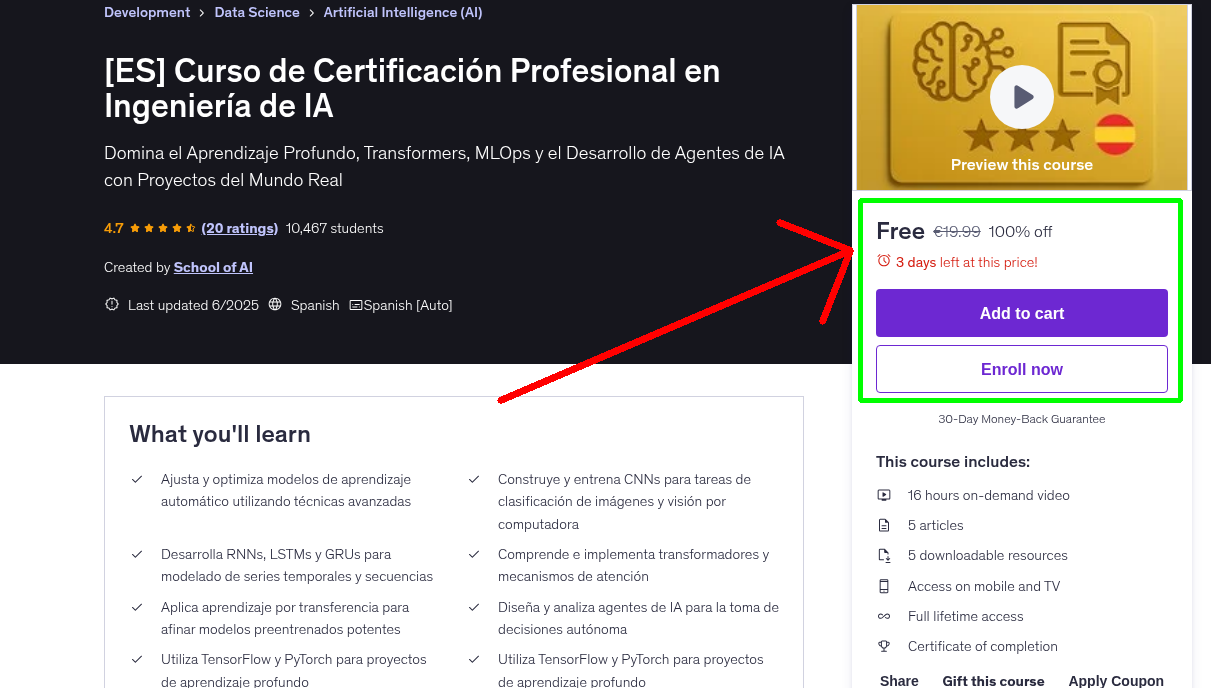Click the certificate trophy icon
This screenshot has height=688, width=1211.
pyautogui.click(x=884, y=646)
